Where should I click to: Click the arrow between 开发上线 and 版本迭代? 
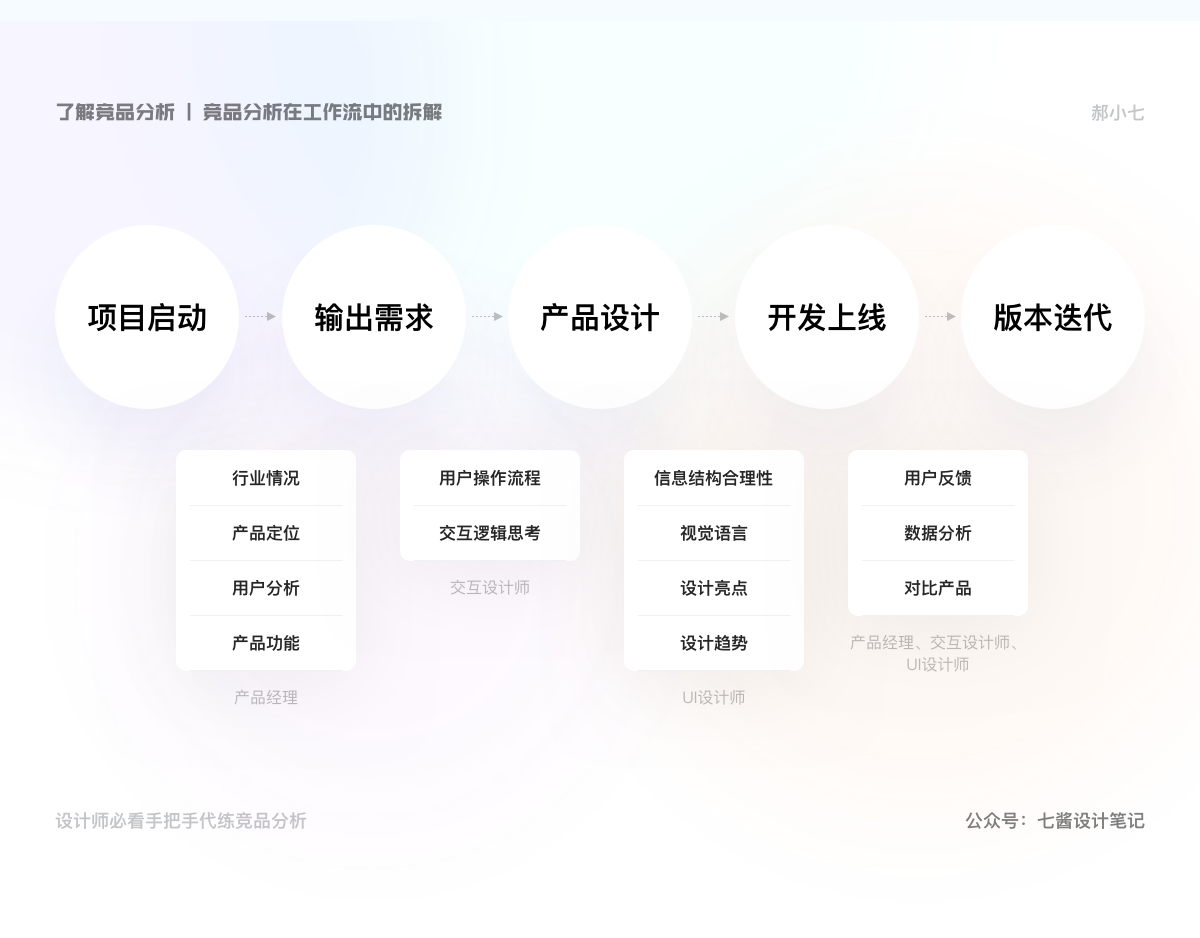(x=940, y=316)
